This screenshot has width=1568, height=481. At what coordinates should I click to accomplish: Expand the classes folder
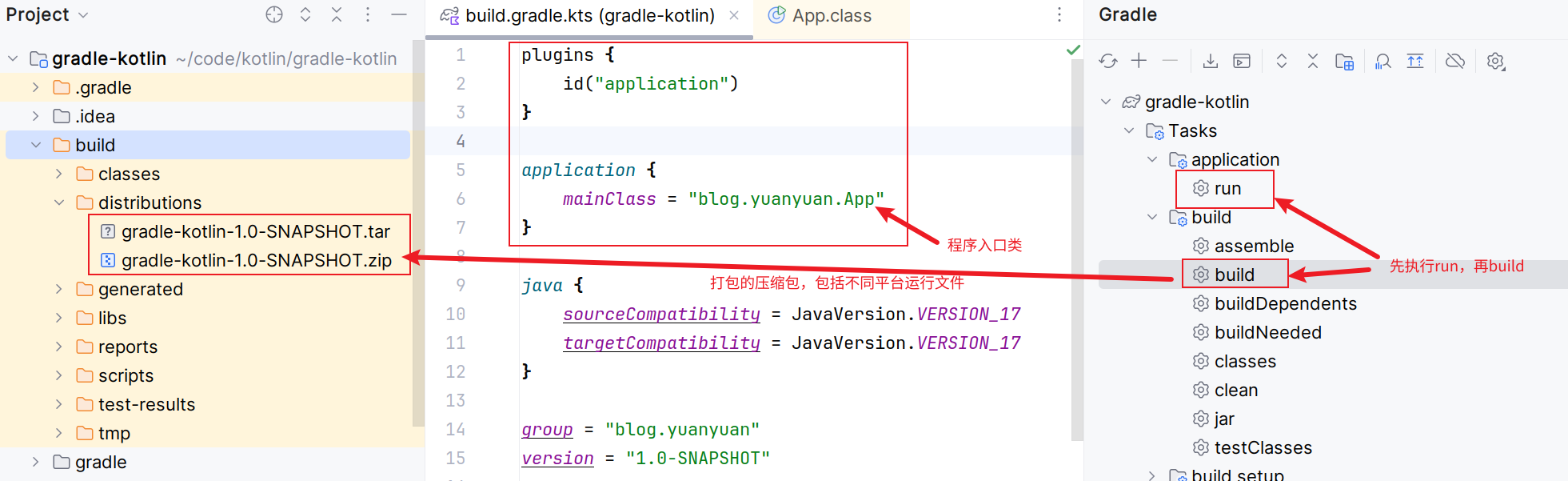tap(58, 174)
